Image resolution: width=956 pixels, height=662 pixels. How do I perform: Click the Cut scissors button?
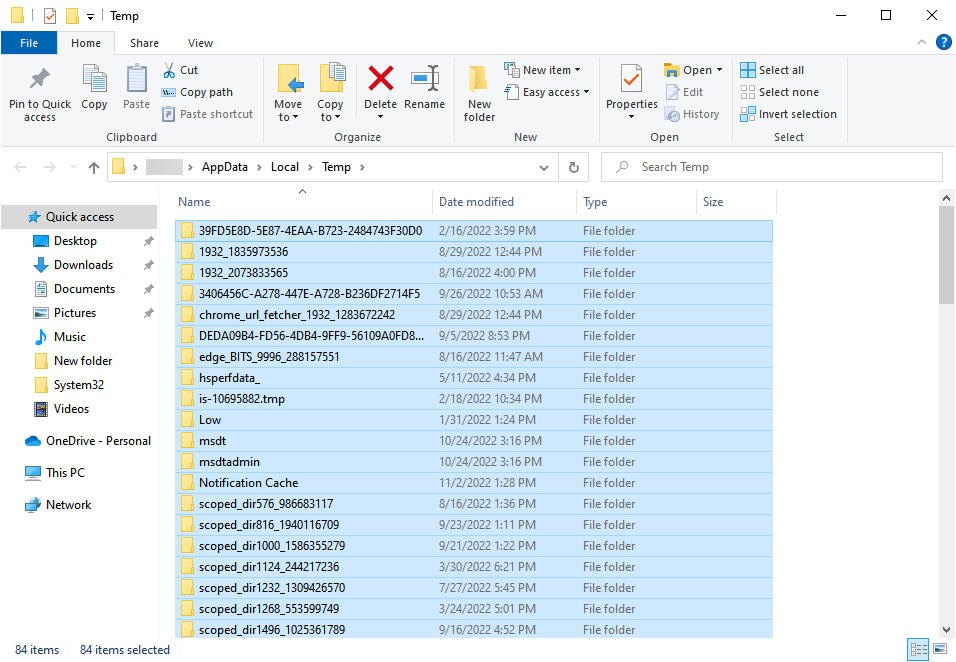(x=180, y=70)
